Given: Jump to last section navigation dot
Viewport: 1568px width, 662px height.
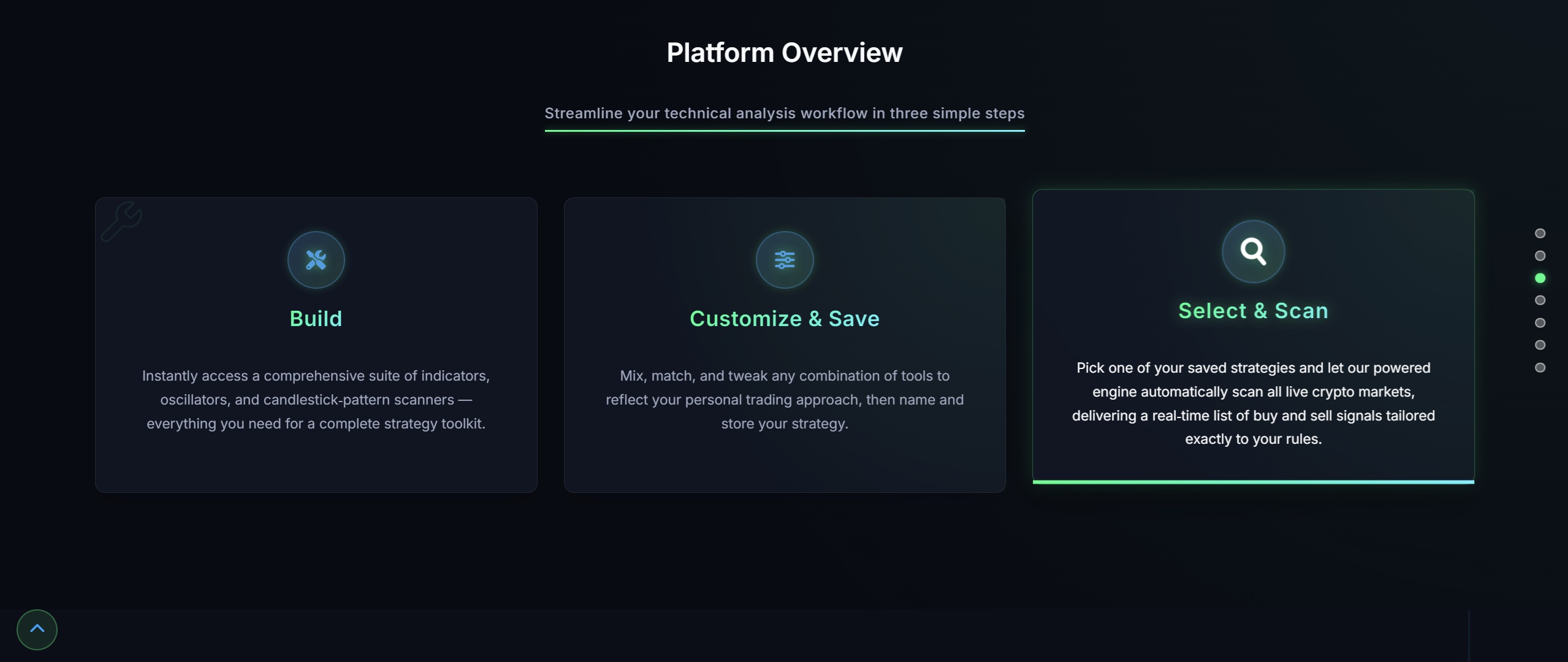Looking at the screenshot, I should point(1540,368).
